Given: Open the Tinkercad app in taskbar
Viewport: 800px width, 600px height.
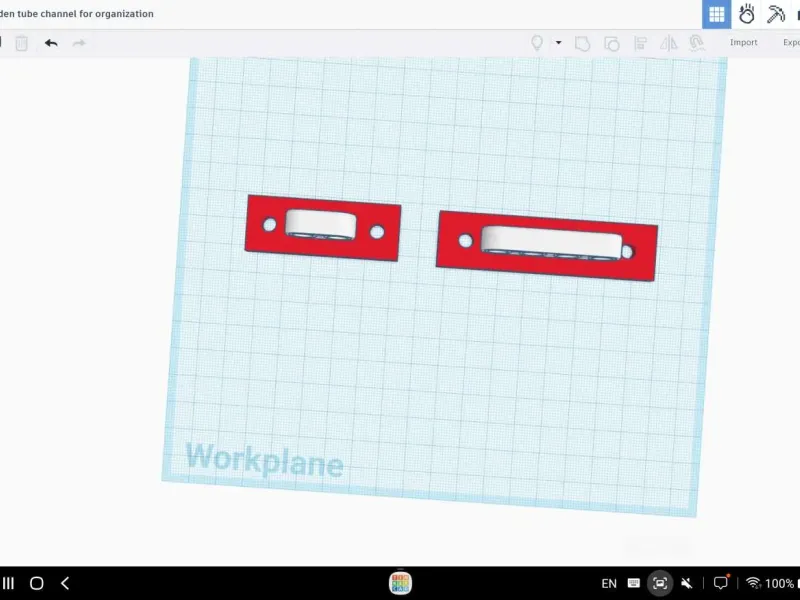Looking at the screenshot, I should click(x=400, y=583).
